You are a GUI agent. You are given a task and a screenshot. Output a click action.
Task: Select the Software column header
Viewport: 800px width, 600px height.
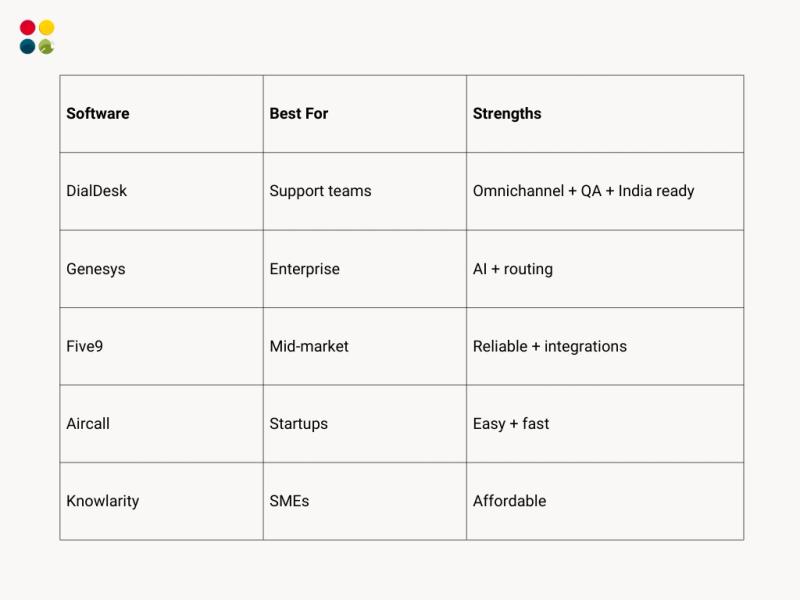[x=161, y=114]
